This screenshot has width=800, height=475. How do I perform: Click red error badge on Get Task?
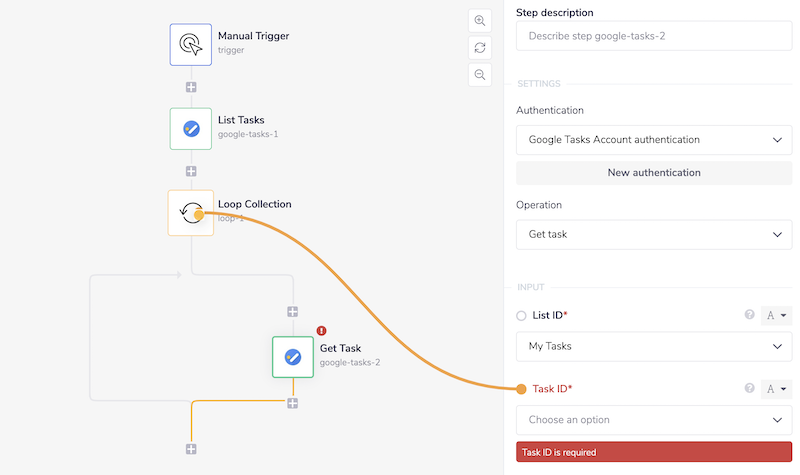pyautogui.click(x=321, y=331)
